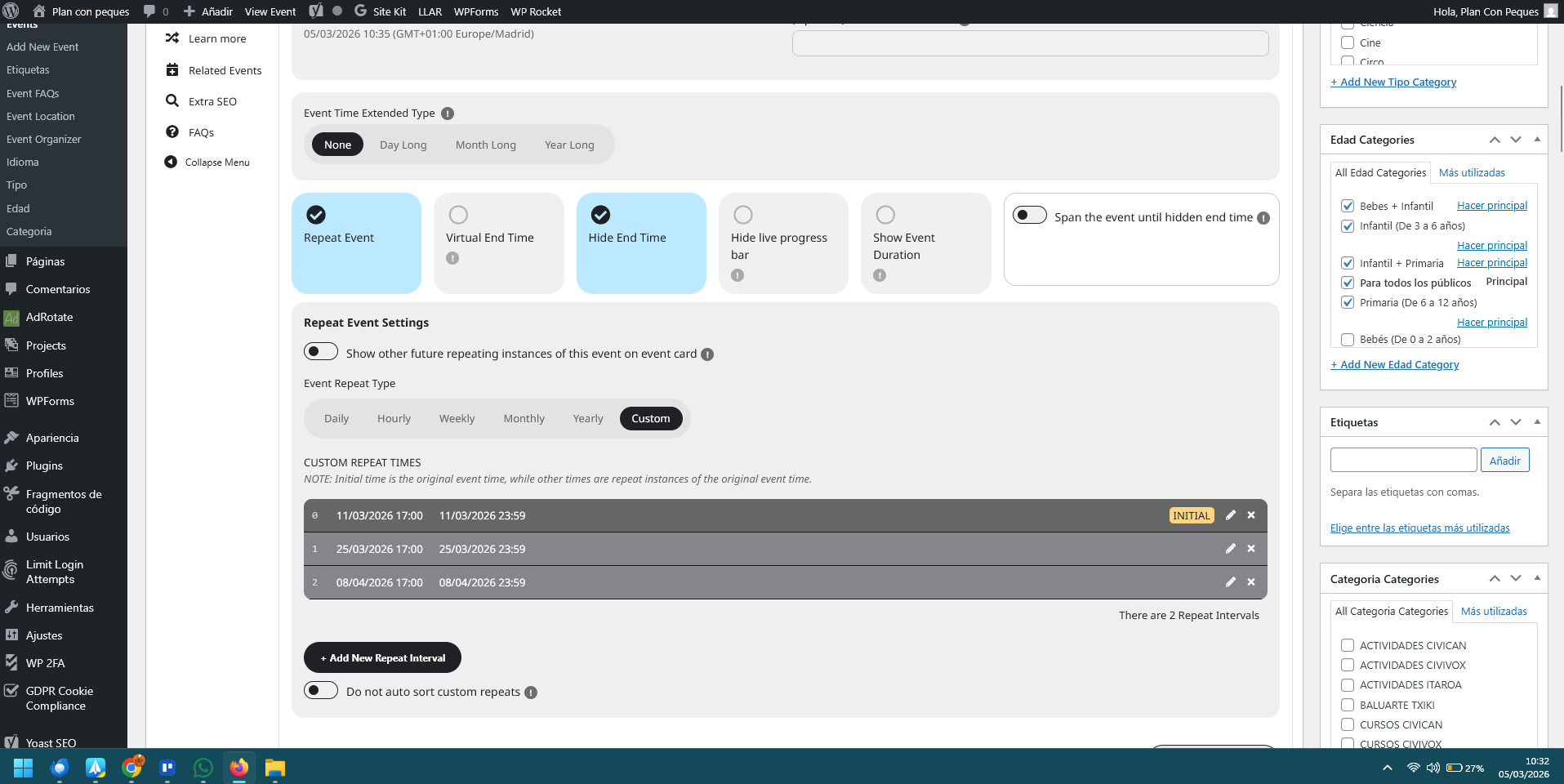Screen dimensions: 1564x784
Task: Collapse the Edad Categories panel
Action: 1537,140
